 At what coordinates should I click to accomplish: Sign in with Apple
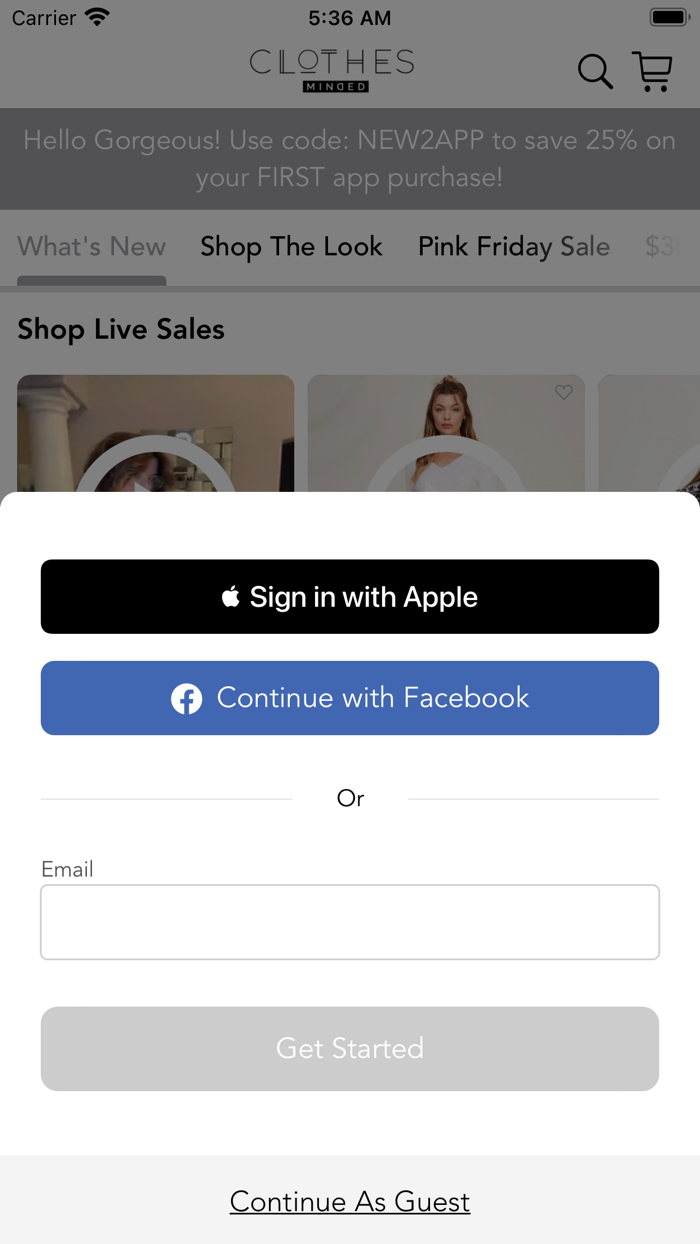pos(350,597)
